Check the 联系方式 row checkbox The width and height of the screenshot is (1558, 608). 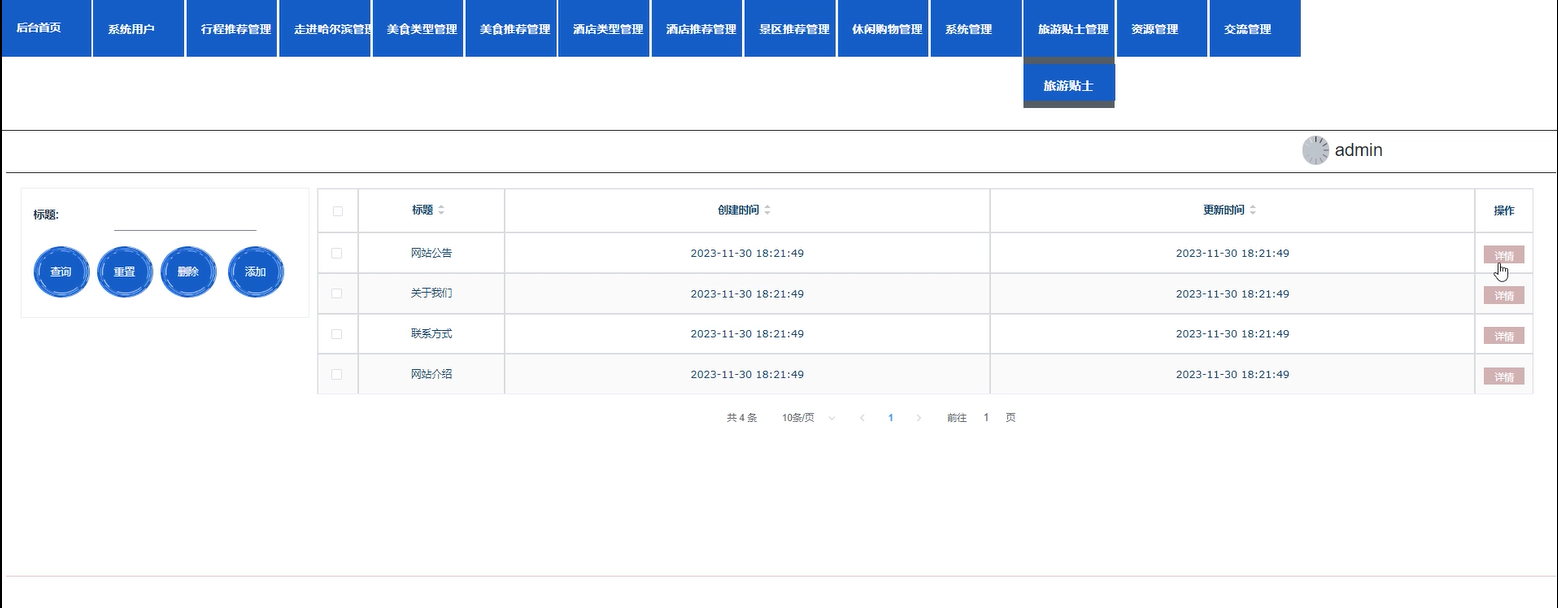(337, 333)
